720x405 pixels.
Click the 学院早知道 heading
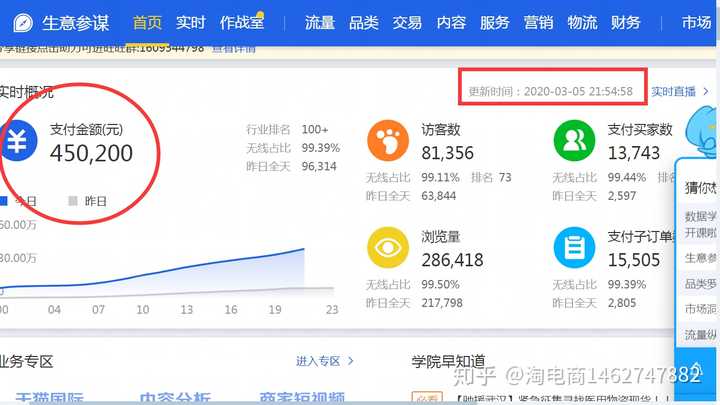[448, 361]
